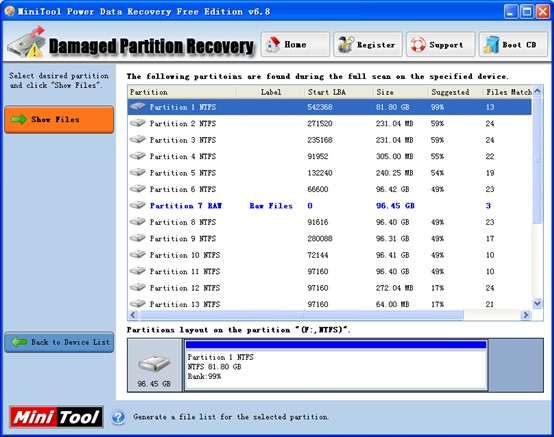554x437 pixels.
Task: Sort by the Files Match column header
Action: tap(508, 92)
